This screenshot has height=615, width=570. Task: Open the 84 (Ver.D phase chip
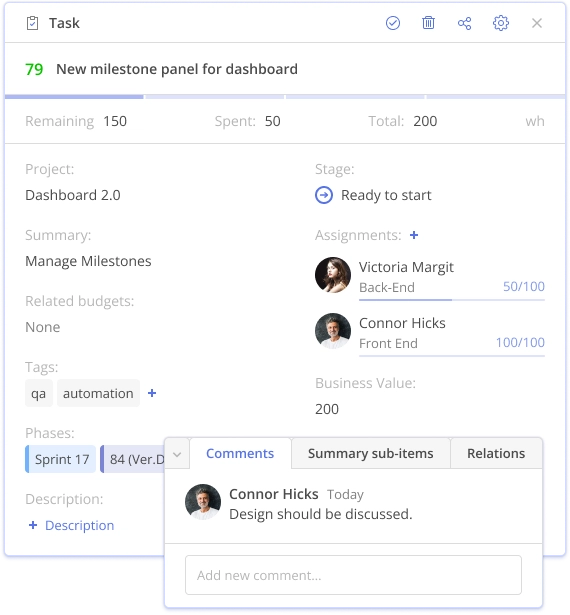133,459
